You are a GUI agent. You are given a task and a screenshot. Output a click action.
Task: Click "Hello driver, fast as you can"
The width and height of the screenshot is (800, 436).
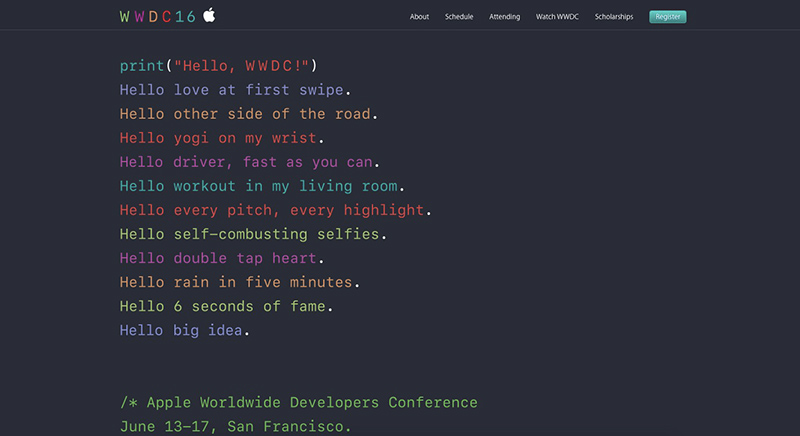248,162
